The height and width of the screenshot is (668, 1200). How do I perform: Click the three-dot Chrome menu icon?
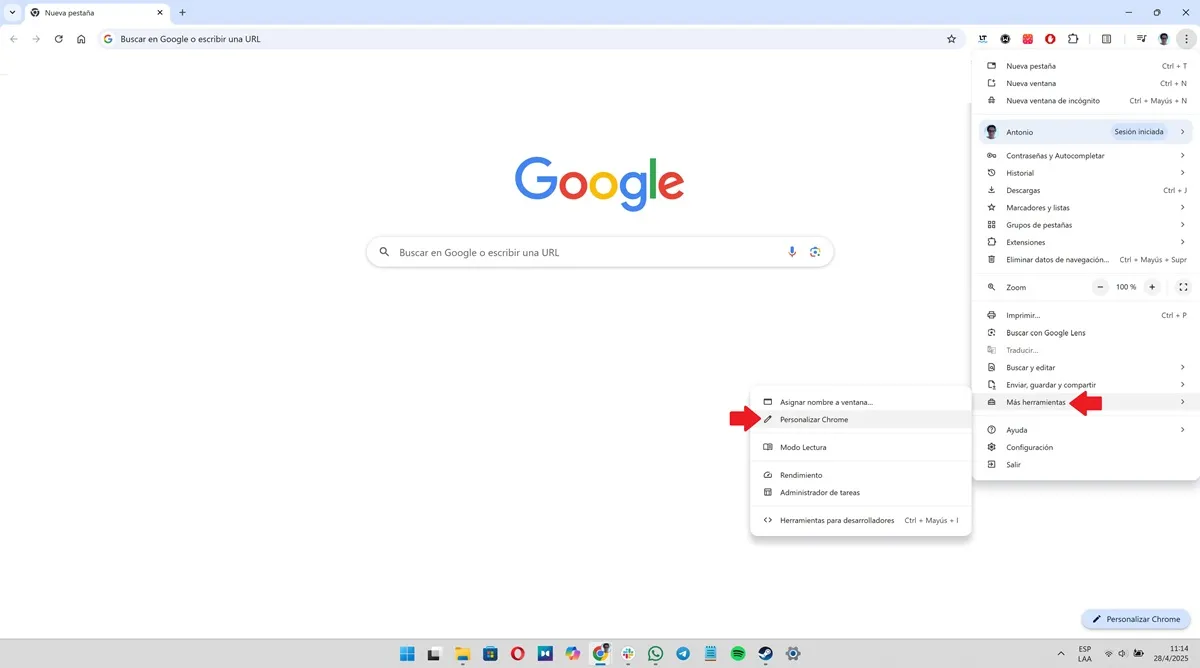(1186, 39)
